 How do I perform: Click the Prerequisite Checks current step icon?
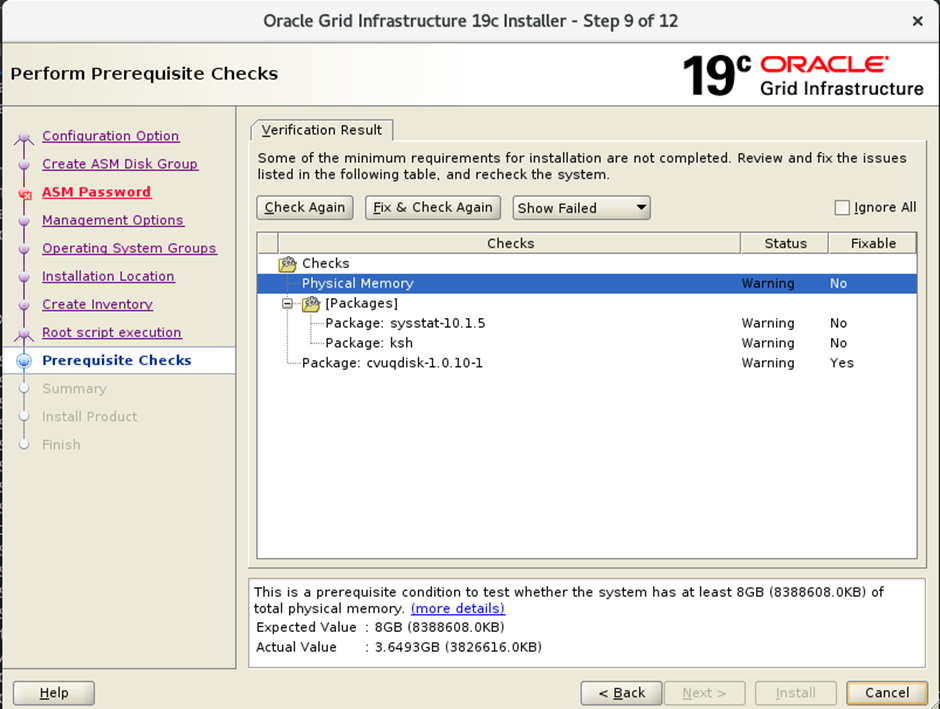pos(24,361)
